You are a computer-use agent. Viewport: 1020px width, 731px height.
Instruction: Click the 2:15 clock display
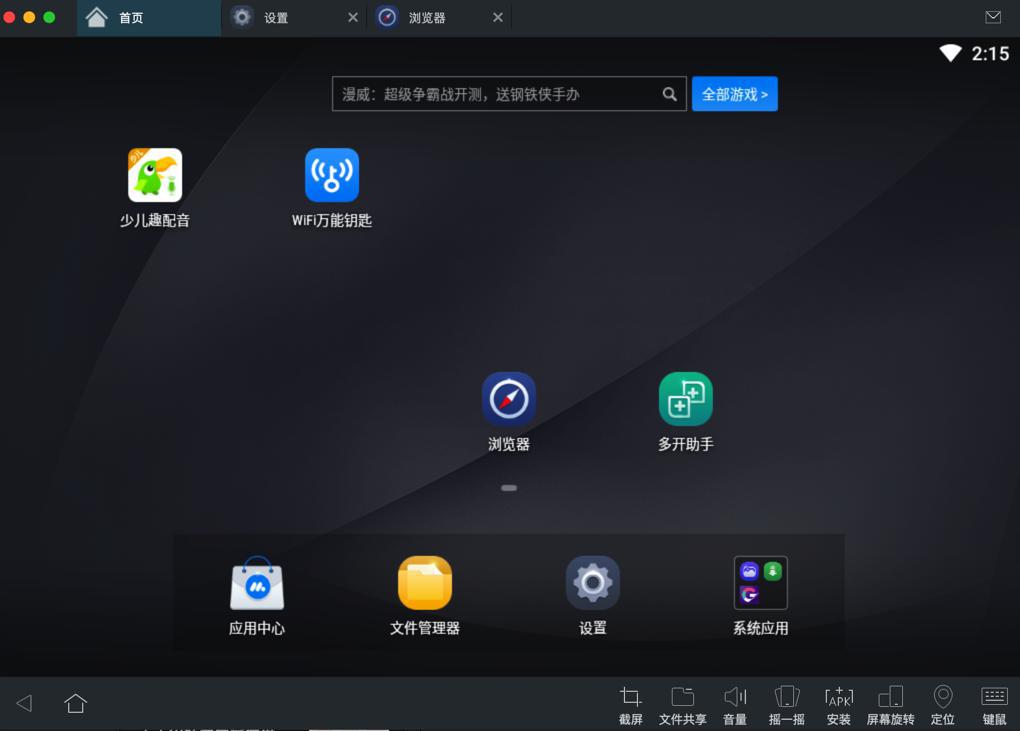(990, 53)
